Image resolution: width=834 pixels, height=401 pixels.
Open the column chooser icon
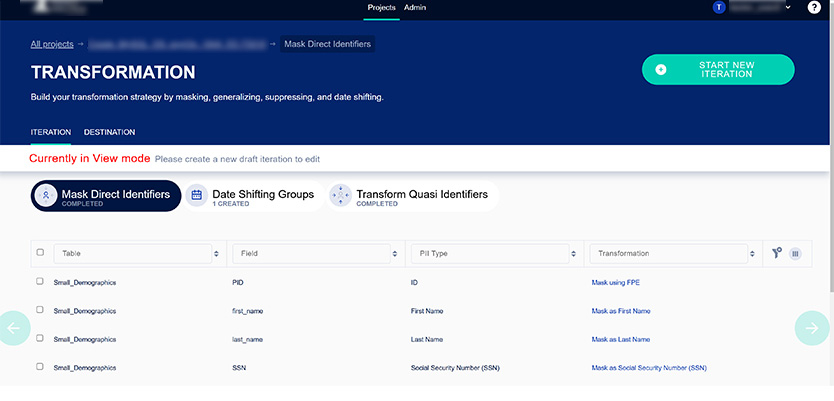(x=796, y=254)
